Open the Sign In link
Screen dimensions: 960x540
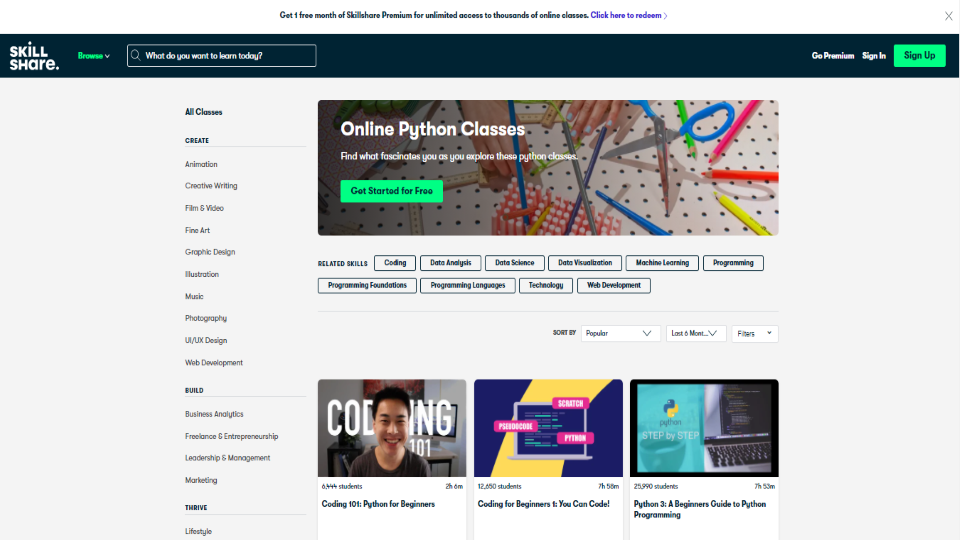coord(874,56)
